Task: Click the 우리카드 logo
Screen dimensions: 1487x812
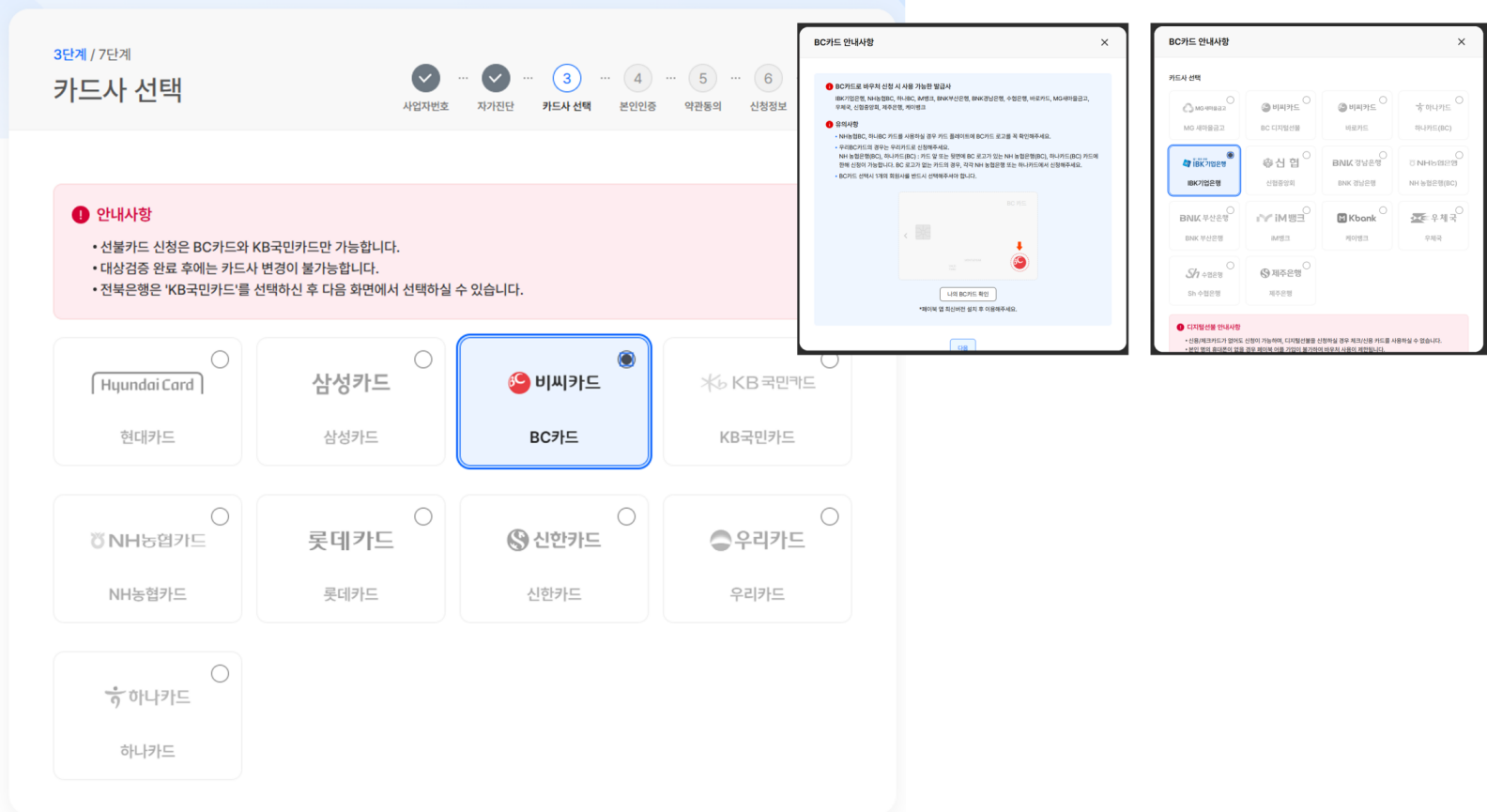Action: 758,541
